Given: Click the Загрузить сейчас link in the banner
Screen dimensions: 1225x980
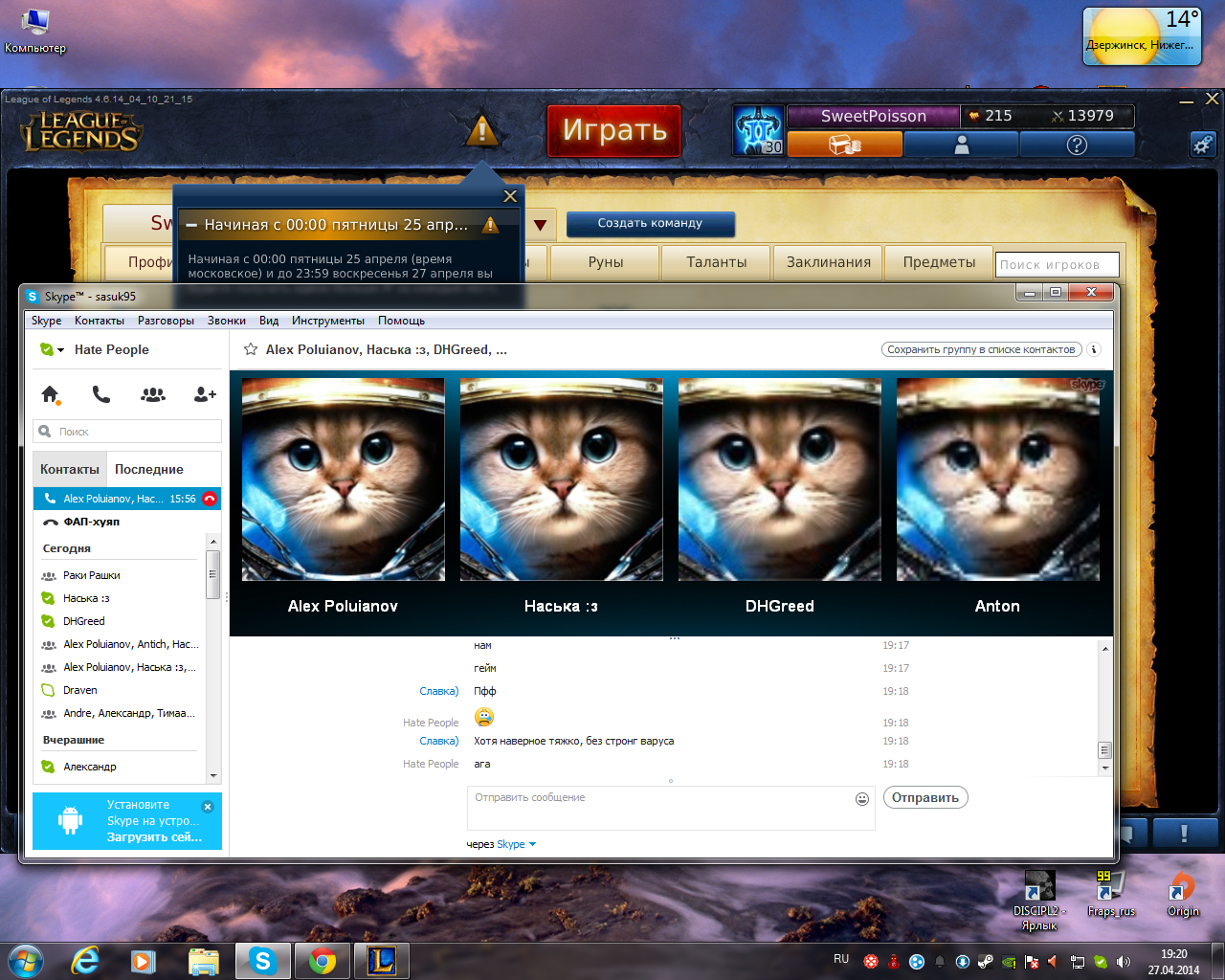Looking at the screenshot, I should point(154,836).
